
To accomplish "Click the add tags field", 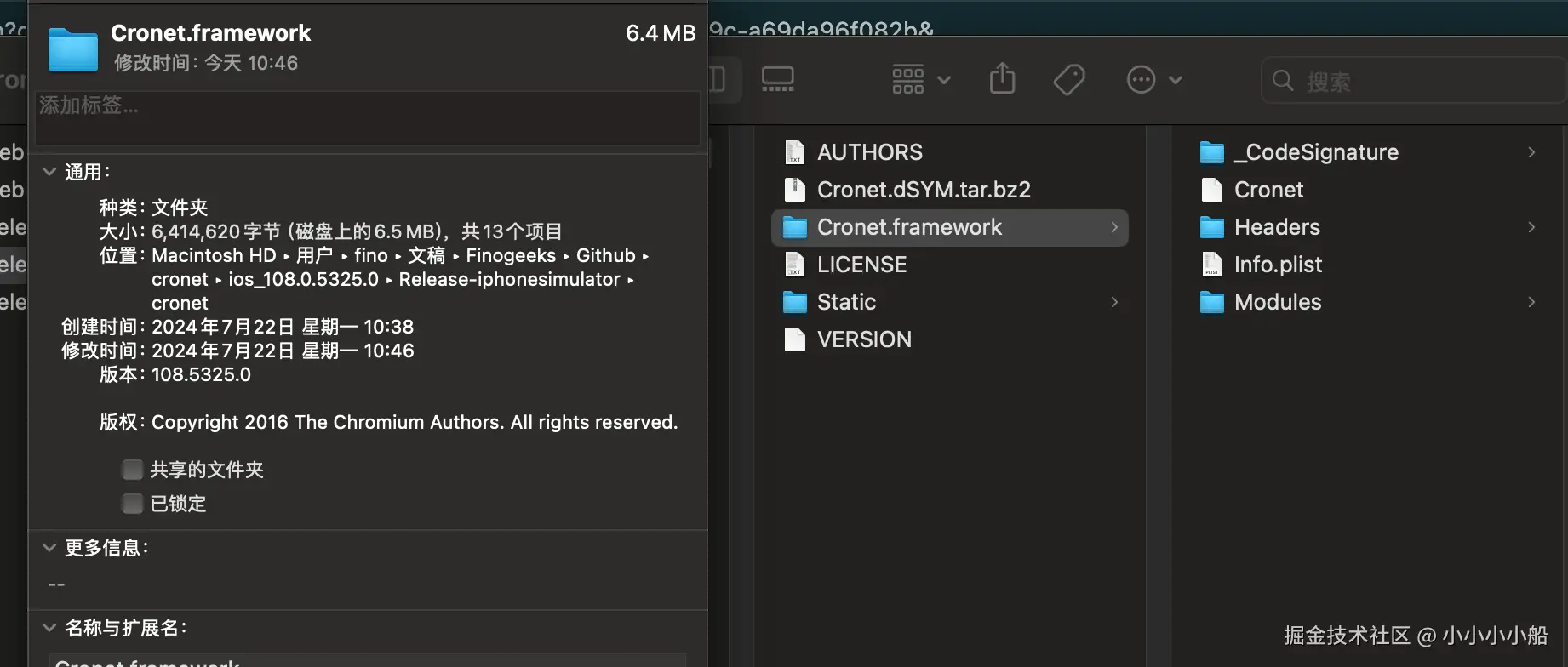I will (368, 117).
